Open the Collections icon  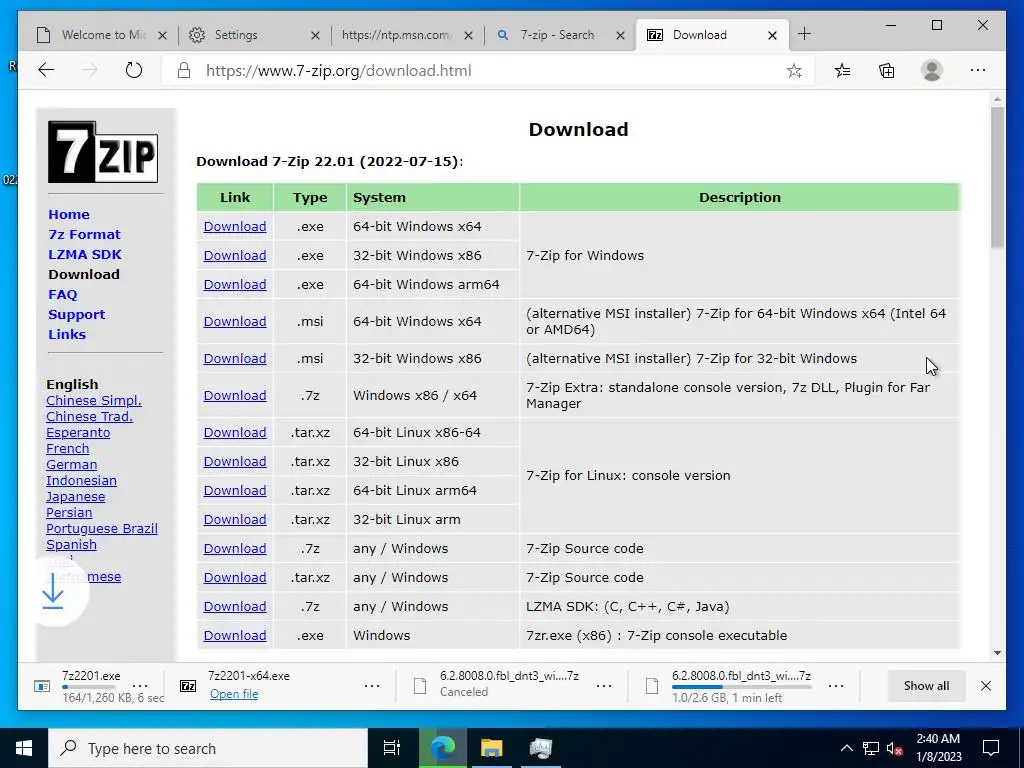(x=887, y=71)
